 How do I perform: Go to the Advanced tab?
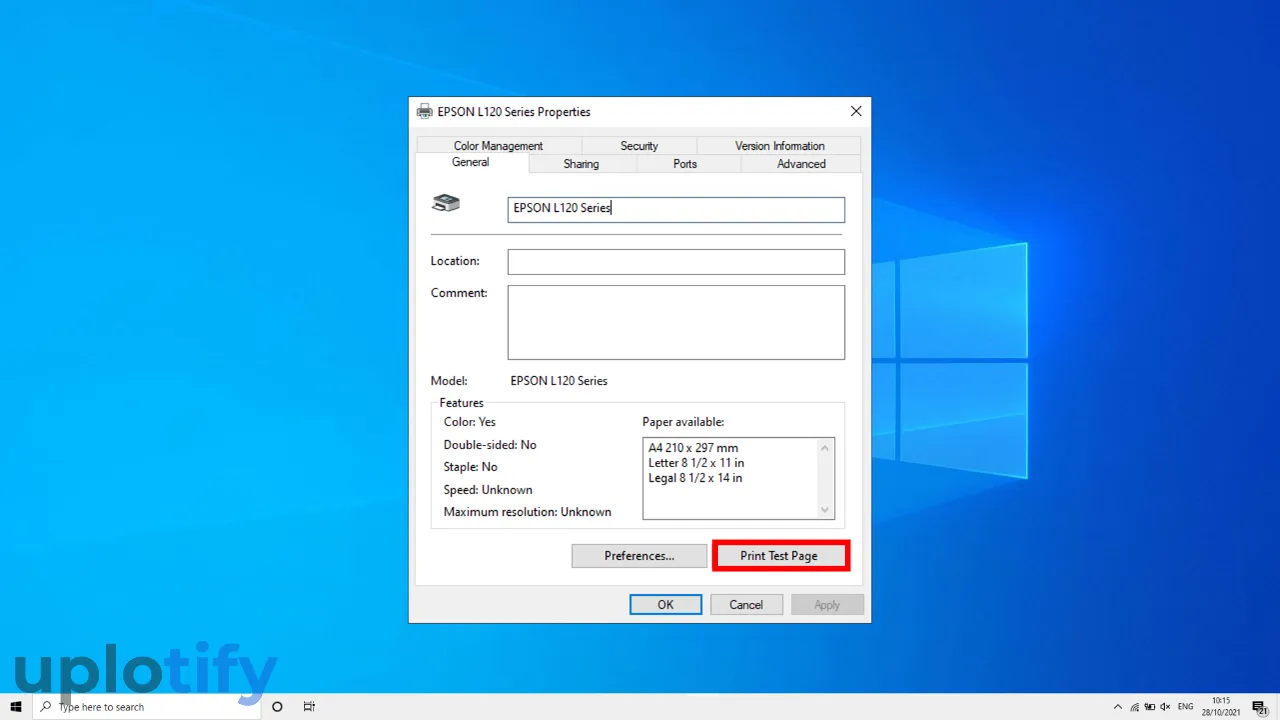coord(801,164)
